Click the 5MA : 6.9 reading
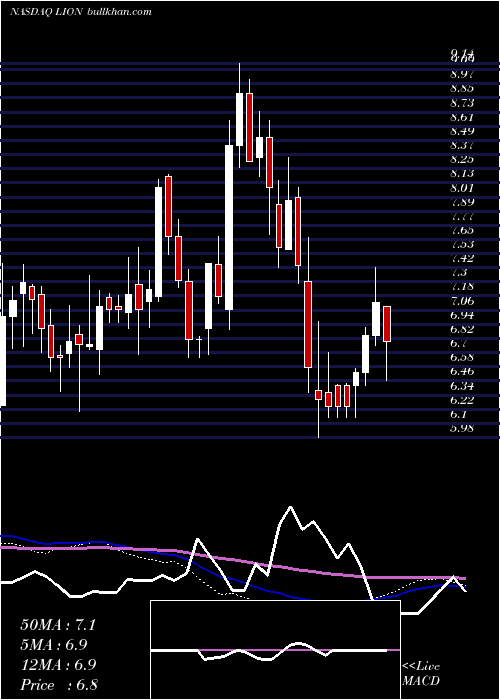The height and width of the screenshot is (700, 500). pos(54,645)
